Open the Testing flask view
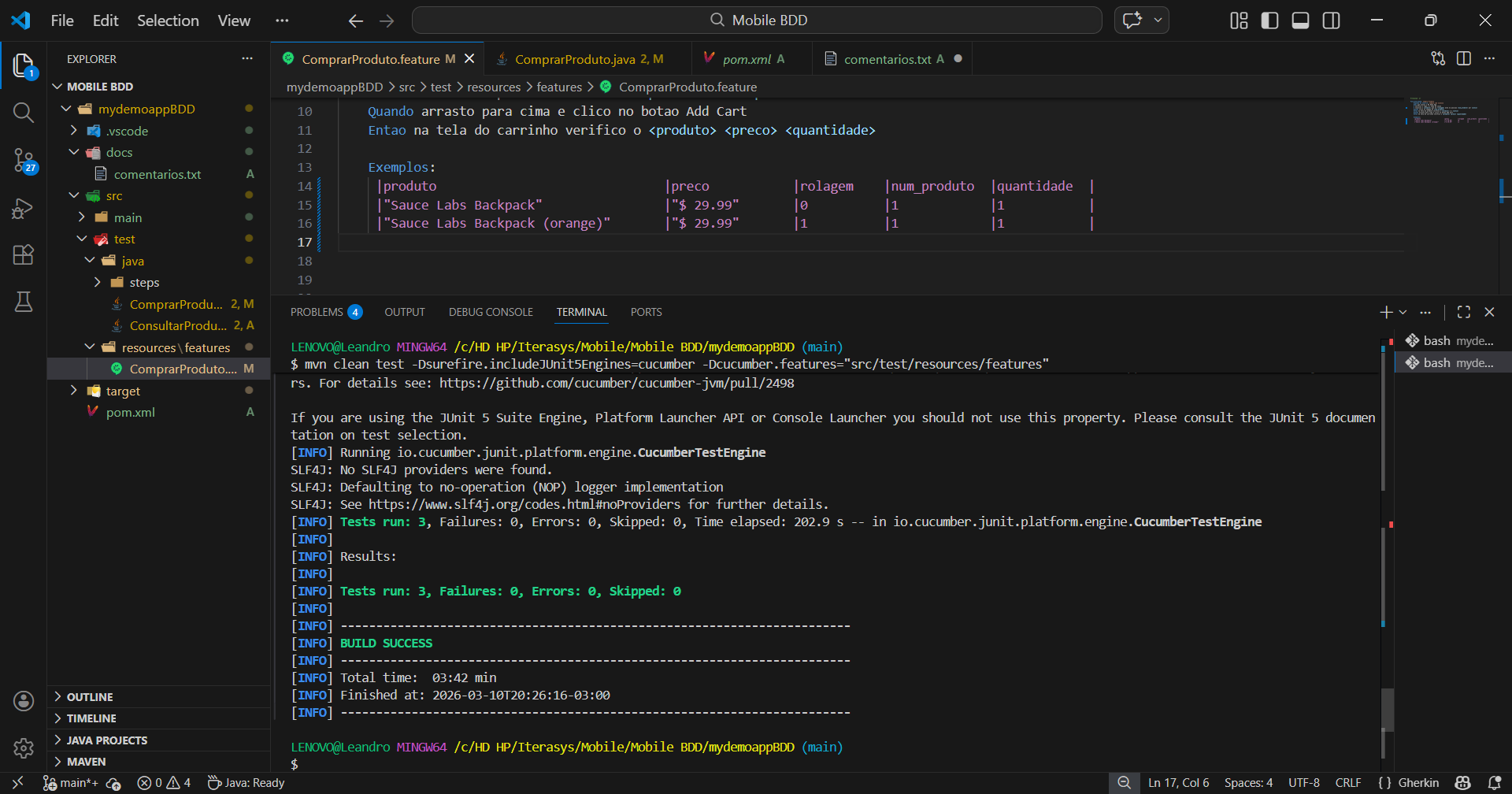The width and height of the screenshot is (1512, 794). point(24,302)
